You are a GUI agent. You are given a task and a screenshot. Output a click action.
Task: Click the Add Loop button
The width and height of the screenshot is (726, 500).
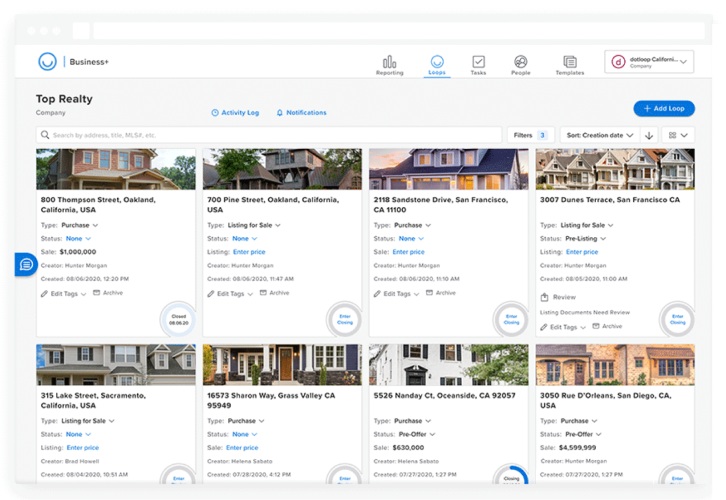[x=663, y=108]
